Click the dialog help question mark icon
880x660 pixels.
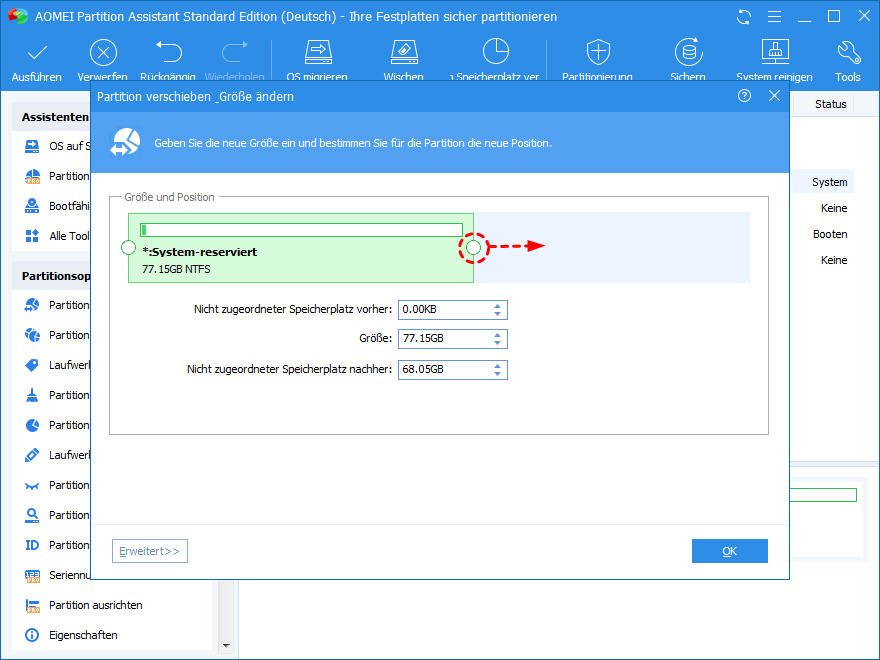[744, 96]
